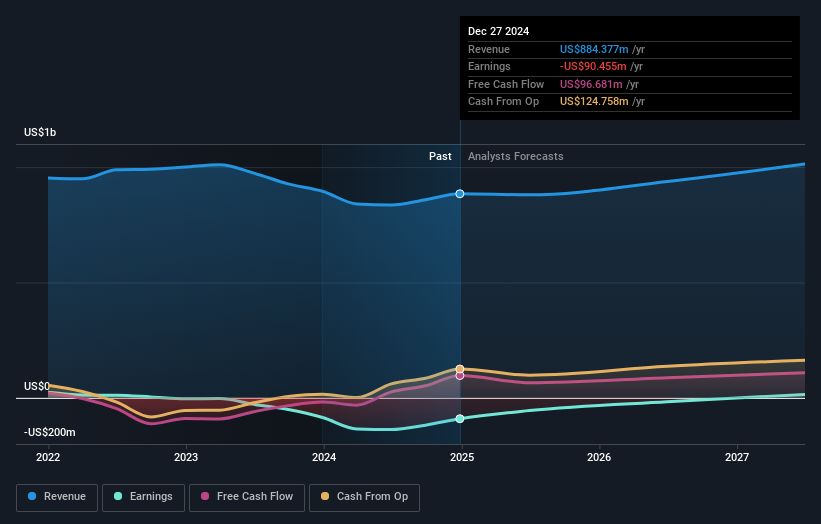
Task: Click the -US$90.455m earnings value
Action: tap(593, 66)
